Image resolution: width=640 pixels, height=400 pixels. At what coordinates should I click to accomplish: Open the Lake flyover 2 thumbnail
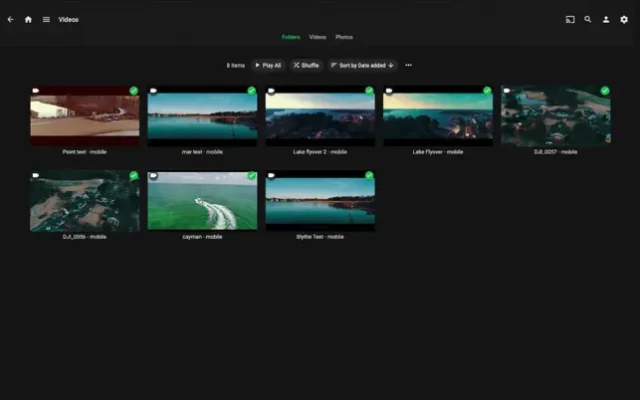[x=320, y=116]
